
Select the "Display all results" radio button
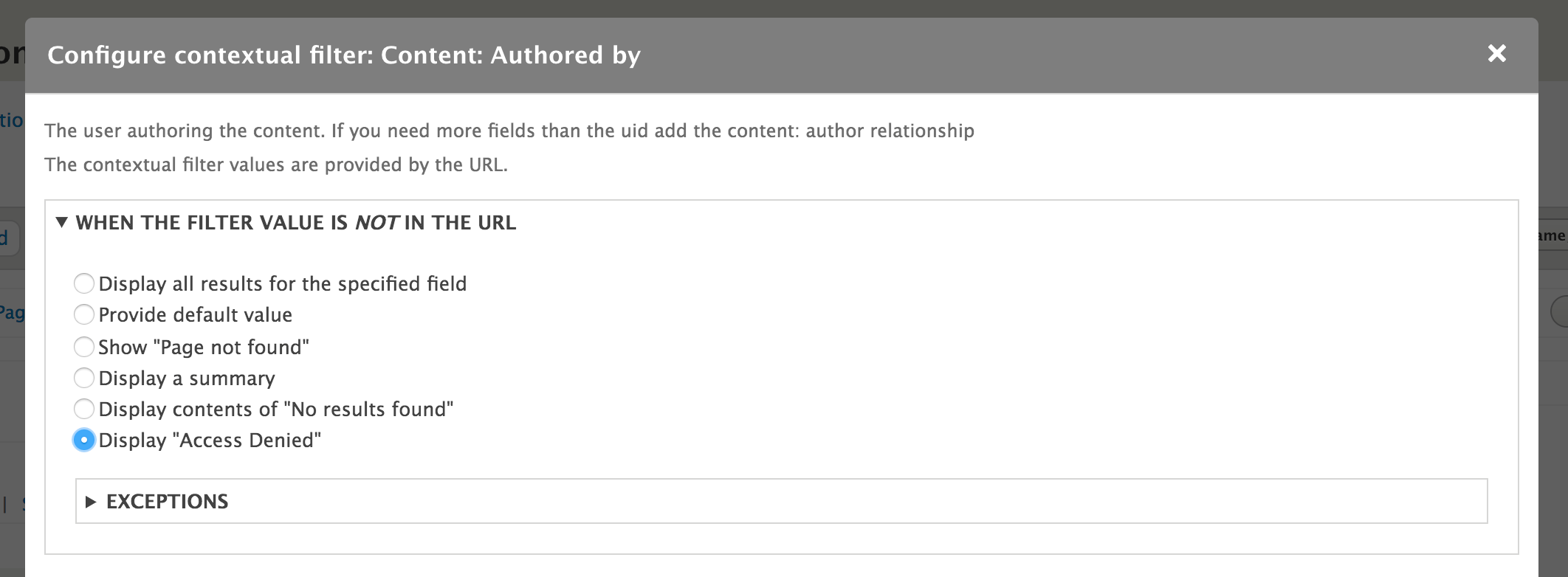(x=84, y=283)
